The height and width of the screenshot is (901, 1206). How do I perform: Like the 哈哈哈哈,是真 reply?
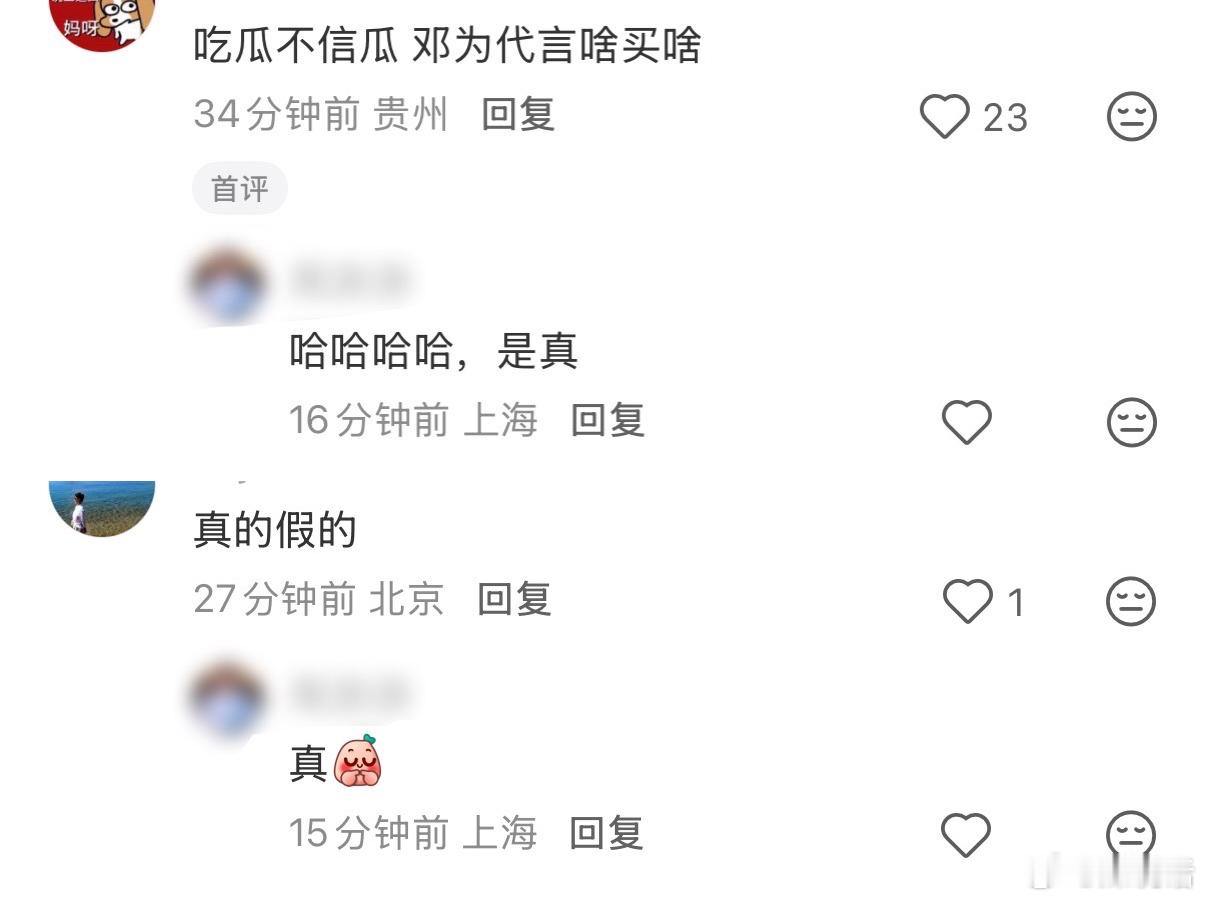(x=967, y=422)
